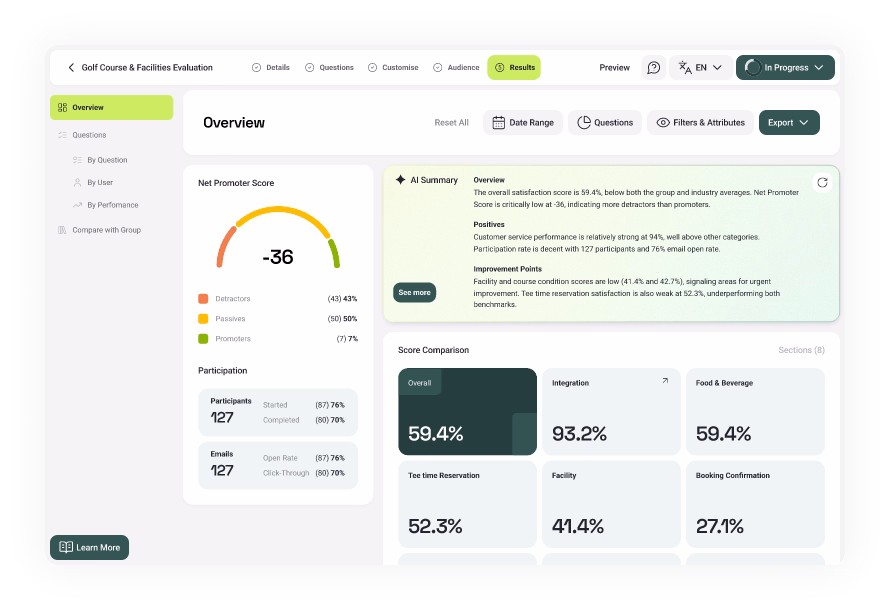Click the Detractors (43) 43% value
The height and width of the screenshot is (610, 890).
[x=342, y=298]
